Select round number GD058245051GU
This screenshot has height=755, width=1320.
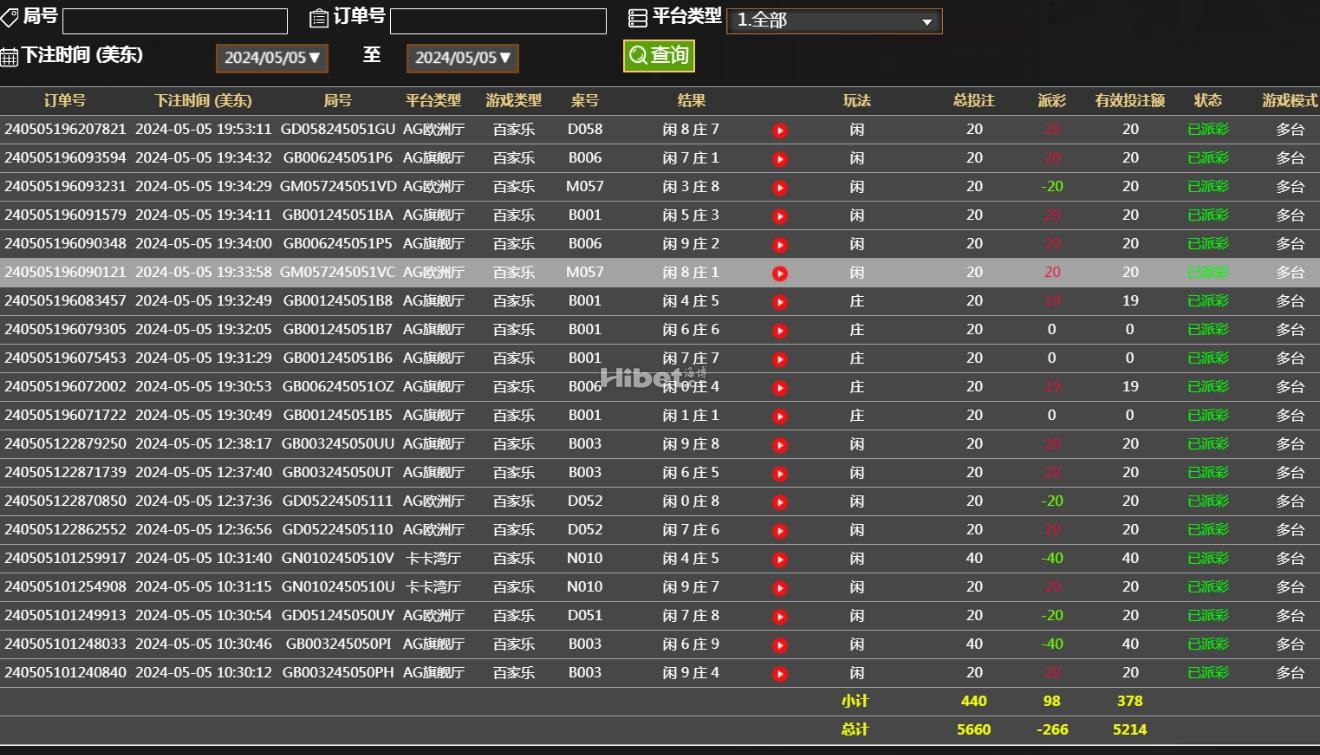click(338, 129)
